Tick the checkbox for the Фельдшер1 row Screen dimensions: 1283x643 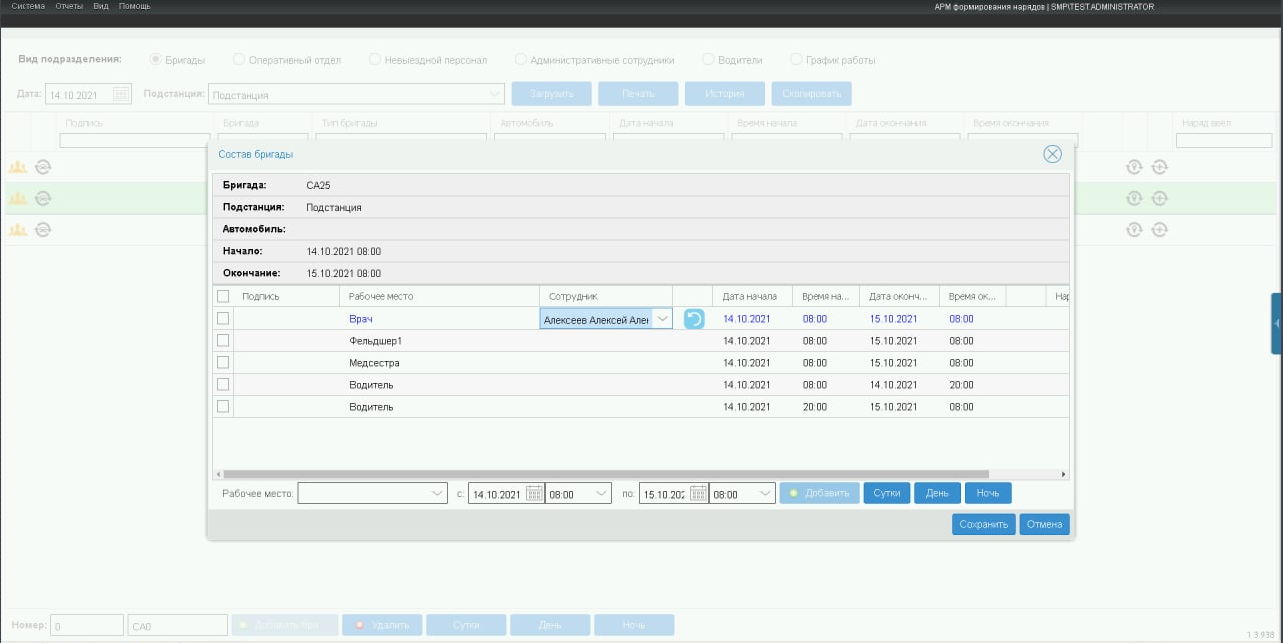tap(223, 340)
